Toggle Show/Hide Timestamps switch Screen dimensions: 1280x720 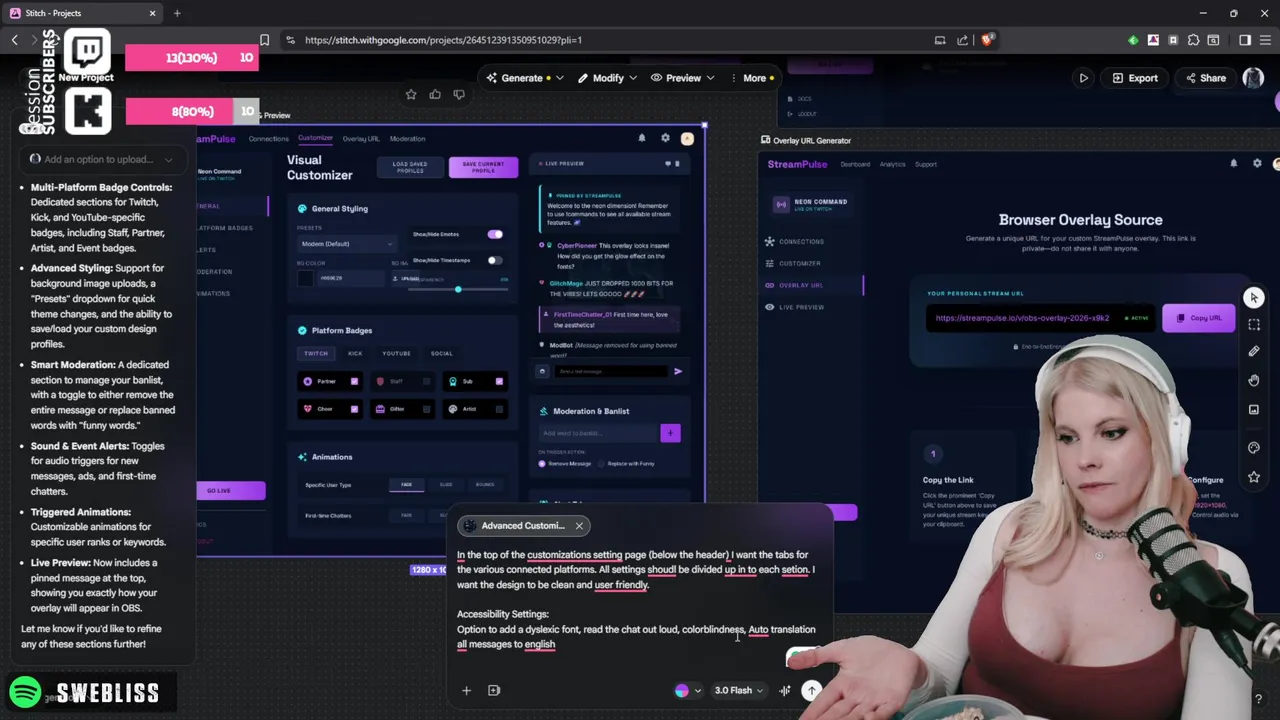pyautogui.click(x=495, y=260)
